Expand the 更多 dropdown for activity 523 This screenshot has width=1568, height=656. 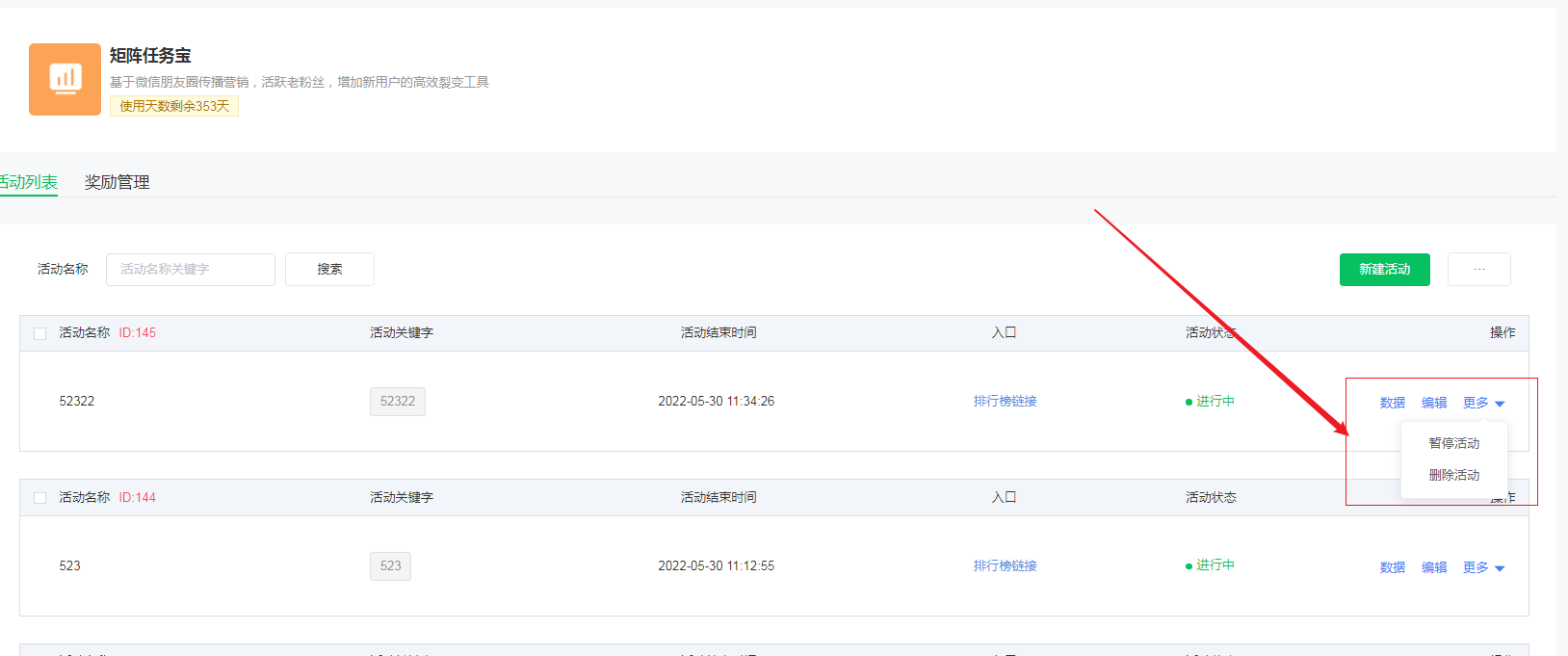(1482, 567)
